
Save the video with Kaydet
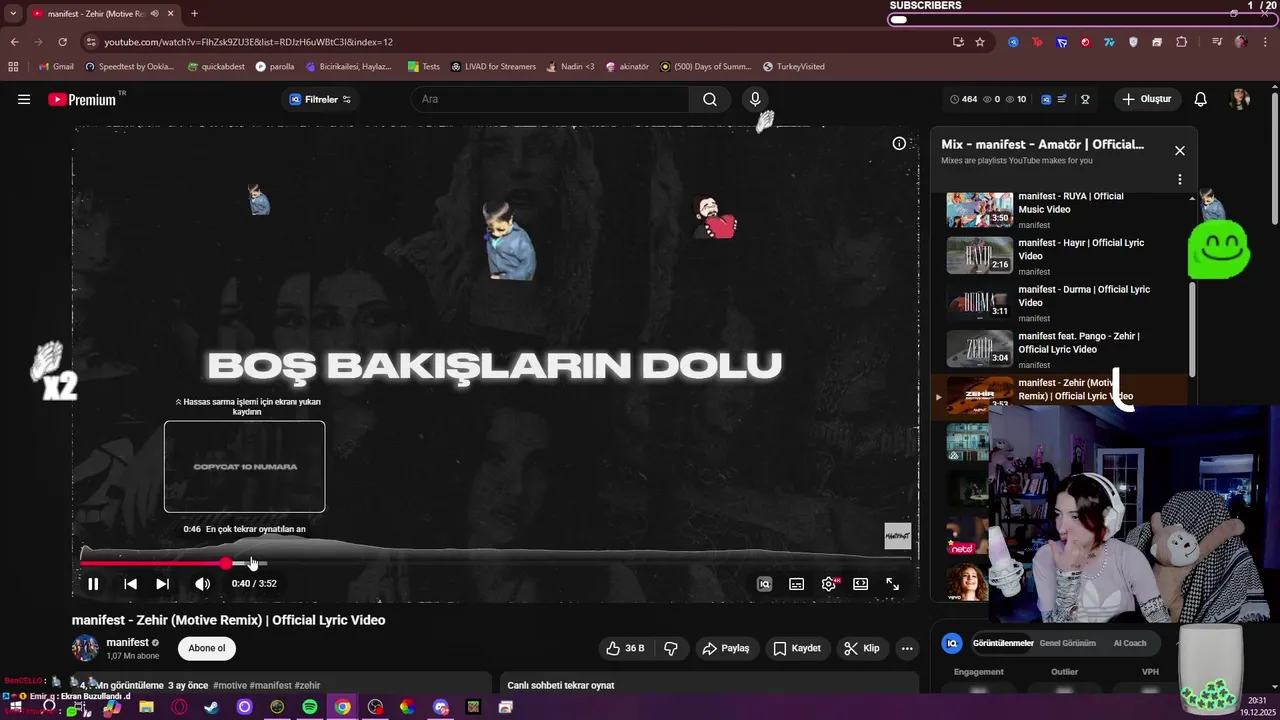797,648
